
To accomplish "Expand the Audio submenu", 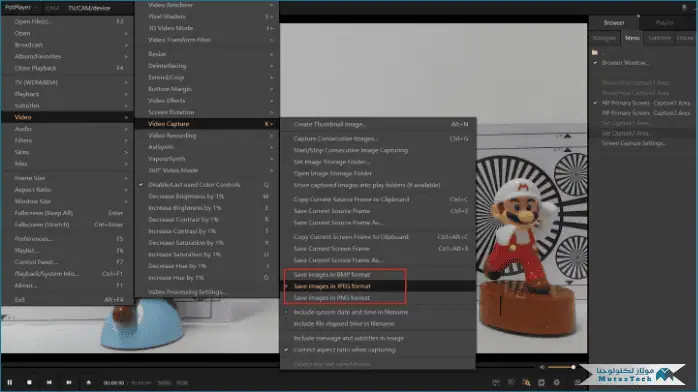I will 68,129.
